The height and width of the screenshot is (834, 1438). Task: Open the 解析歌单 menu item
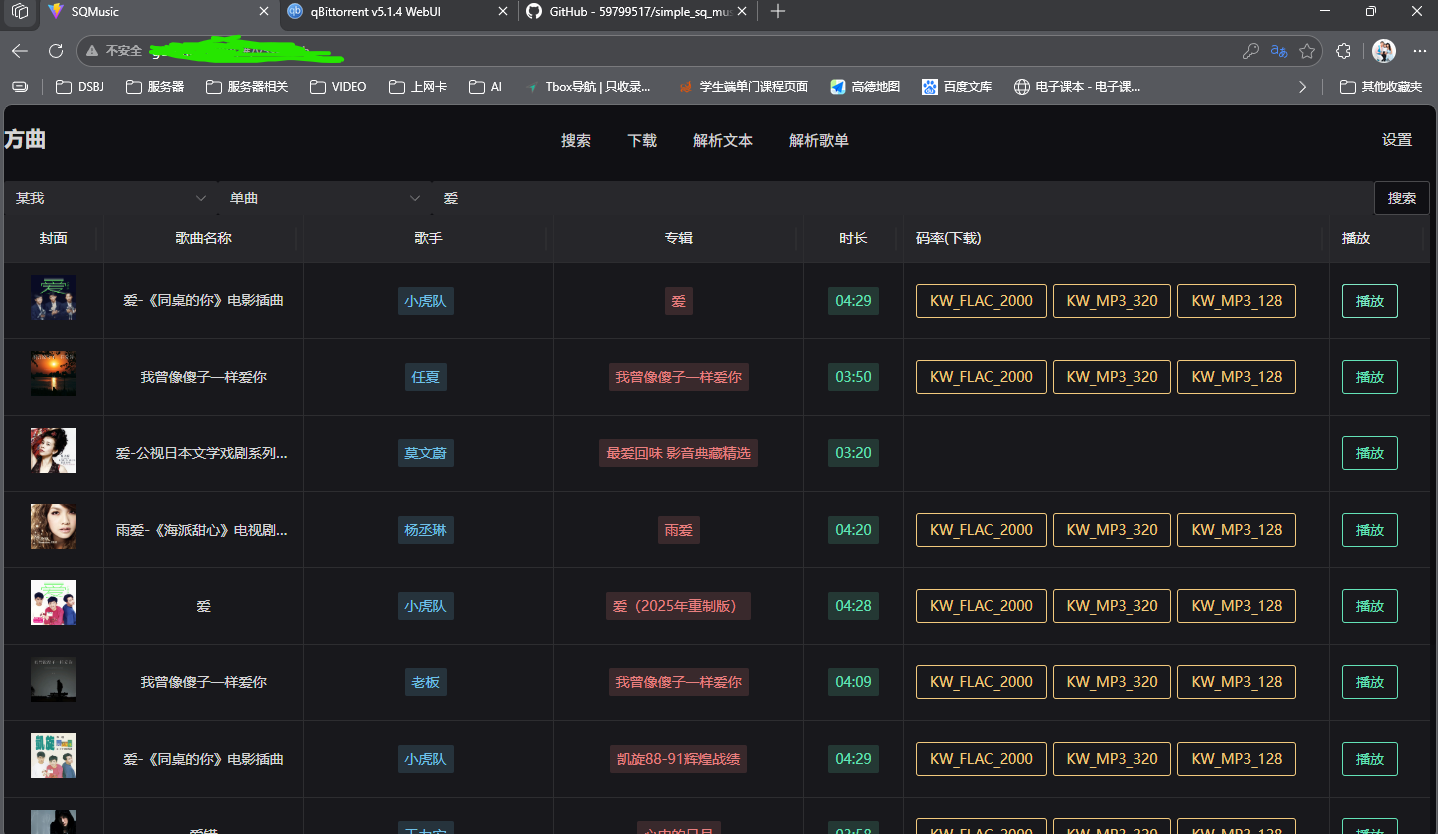(819, 140)
